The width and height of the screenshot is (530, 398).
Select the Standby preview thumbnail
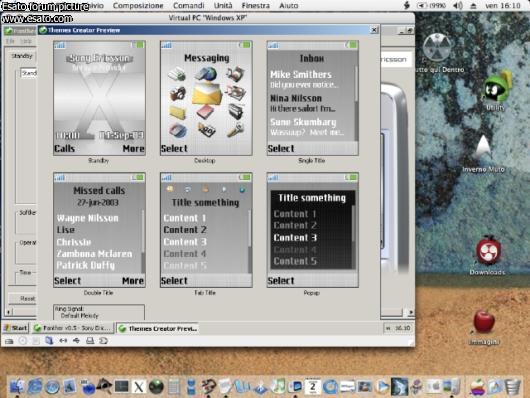[x=99, y=98]
